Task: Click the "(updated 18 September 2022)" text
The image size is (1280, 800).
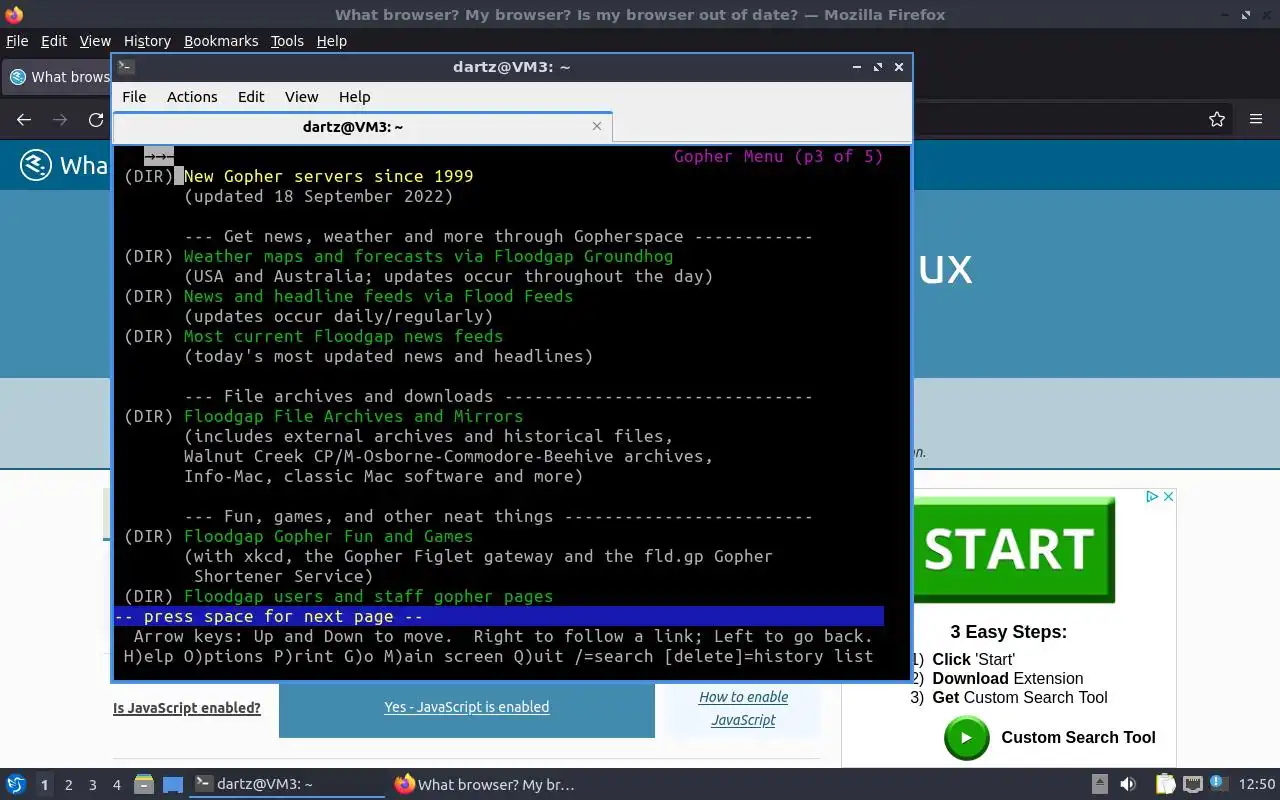Action: 318,196
